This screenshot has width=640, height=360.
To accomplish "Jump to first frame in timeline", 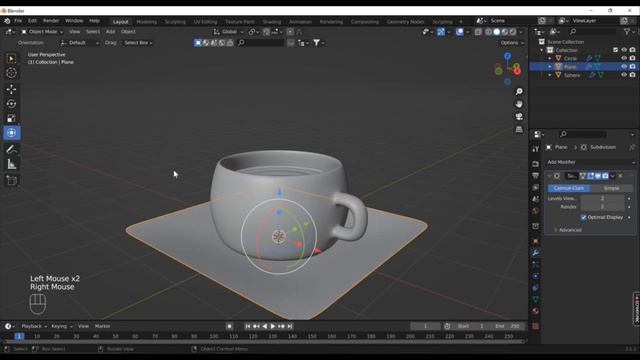I will (x=248, y=326).
